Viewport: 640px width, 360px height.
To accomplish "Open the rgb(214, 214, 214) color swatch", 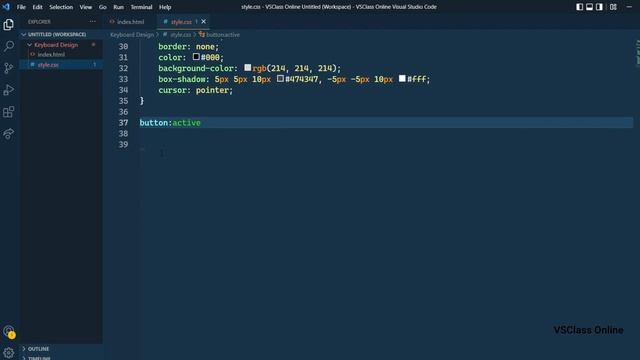I will [x=248, y=67].
